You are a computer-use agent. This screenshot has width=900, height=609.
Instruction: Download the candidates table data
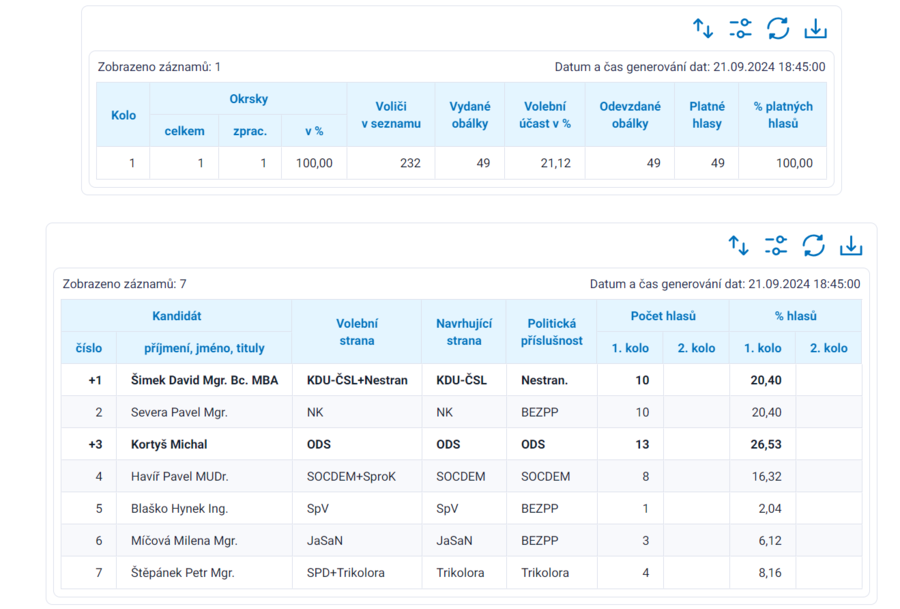tap(851, 246)
